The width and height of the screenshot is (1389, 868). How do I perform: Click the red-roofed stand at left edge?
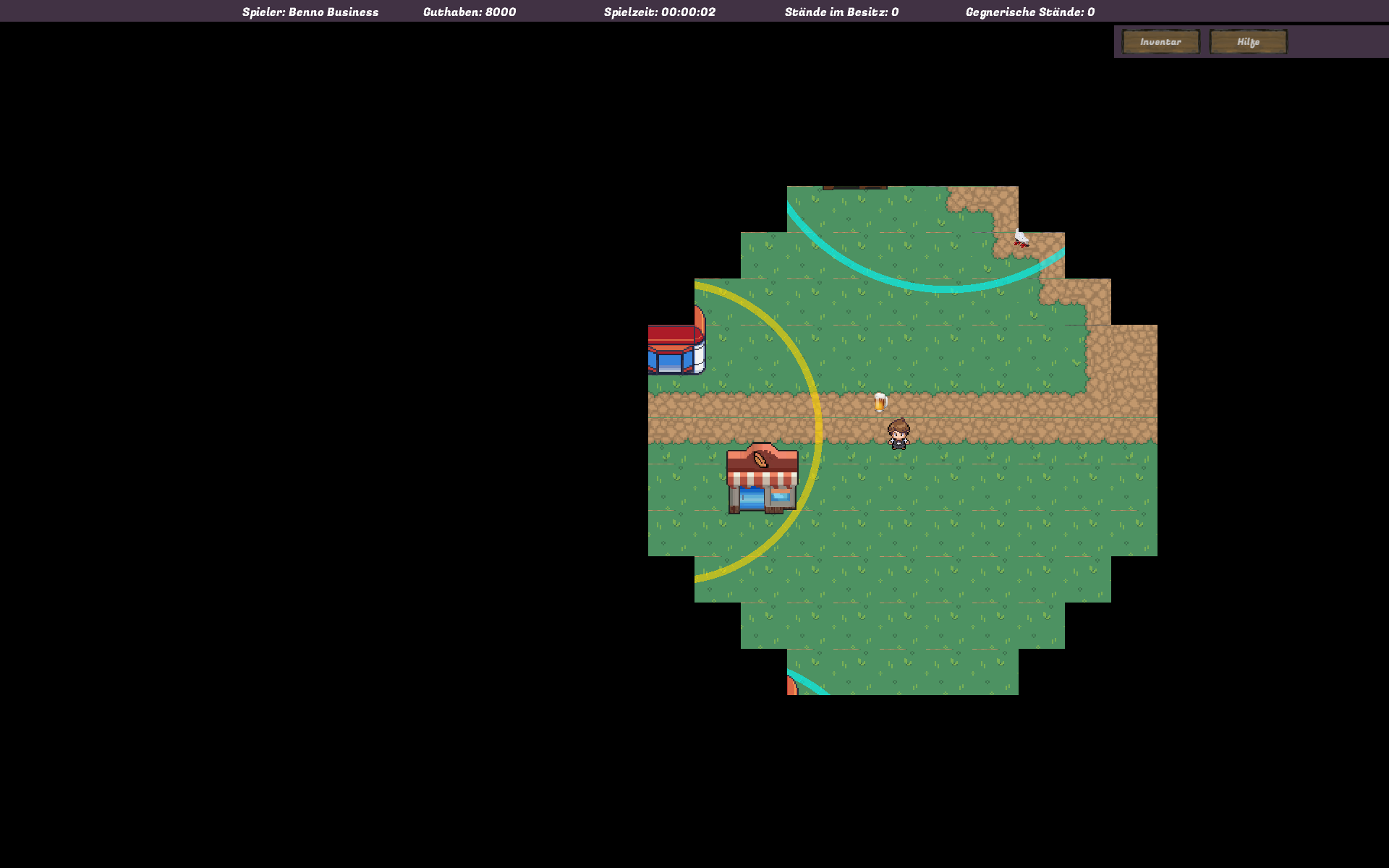pos(674,349)
